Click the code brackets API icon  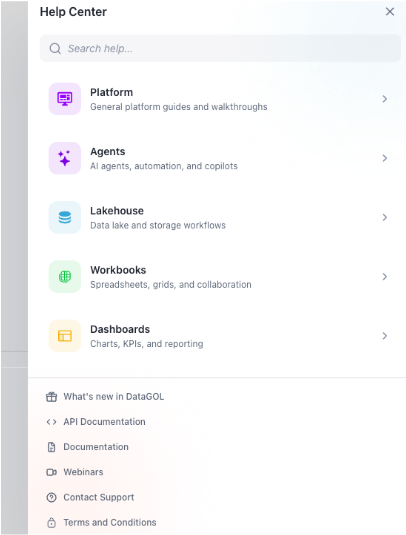pos(52,422)
